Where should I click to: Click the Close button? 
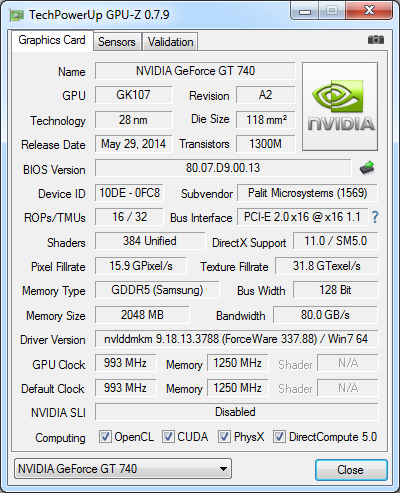click(351, 470)
